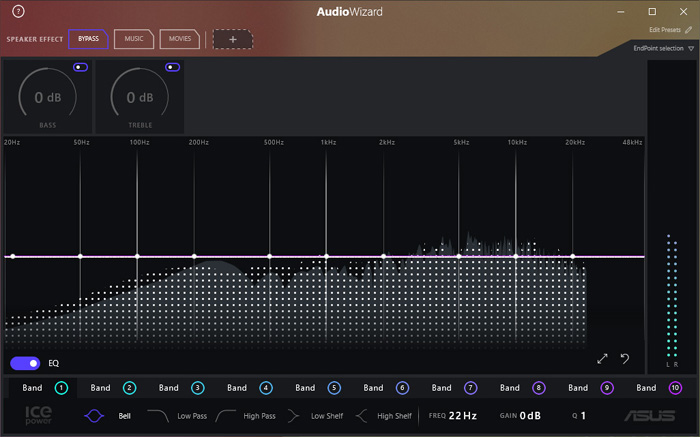Select Band 8 circle icon
Screen dimensions: 700x437
539,388
